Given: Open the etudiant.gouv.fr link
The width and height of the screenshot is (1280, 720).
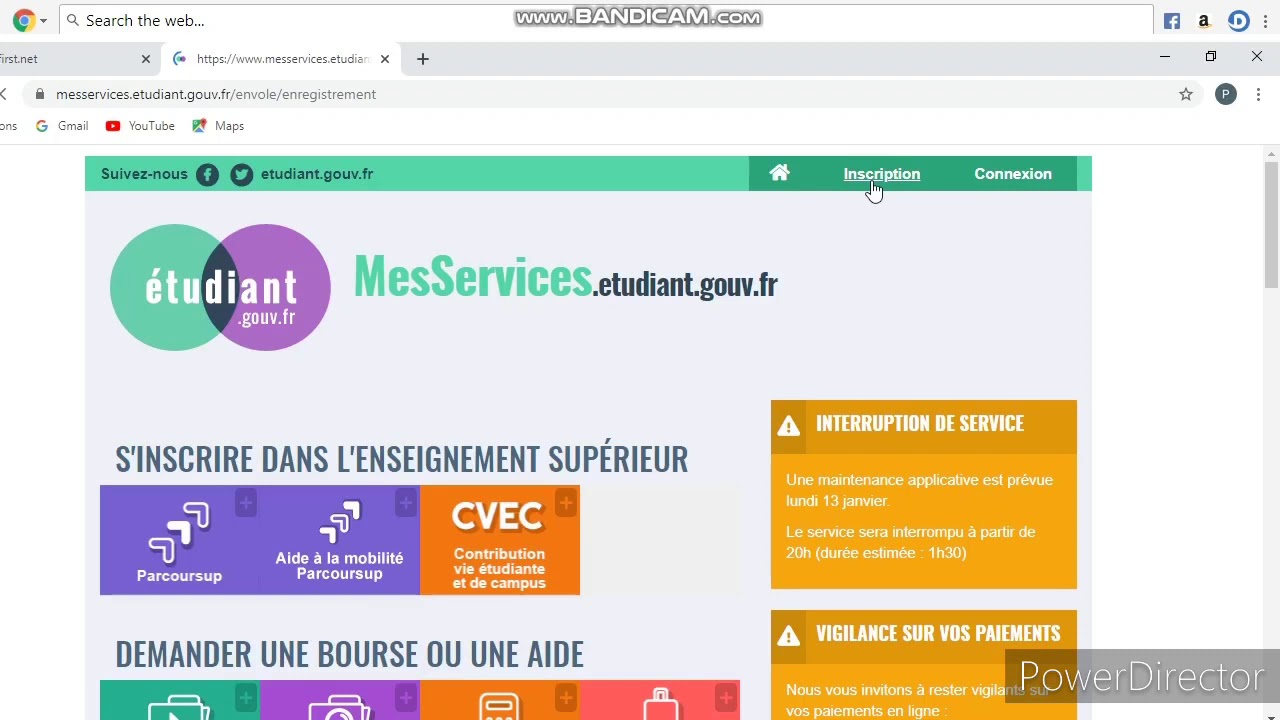Looking at the screenshot, I should [317, 174].
